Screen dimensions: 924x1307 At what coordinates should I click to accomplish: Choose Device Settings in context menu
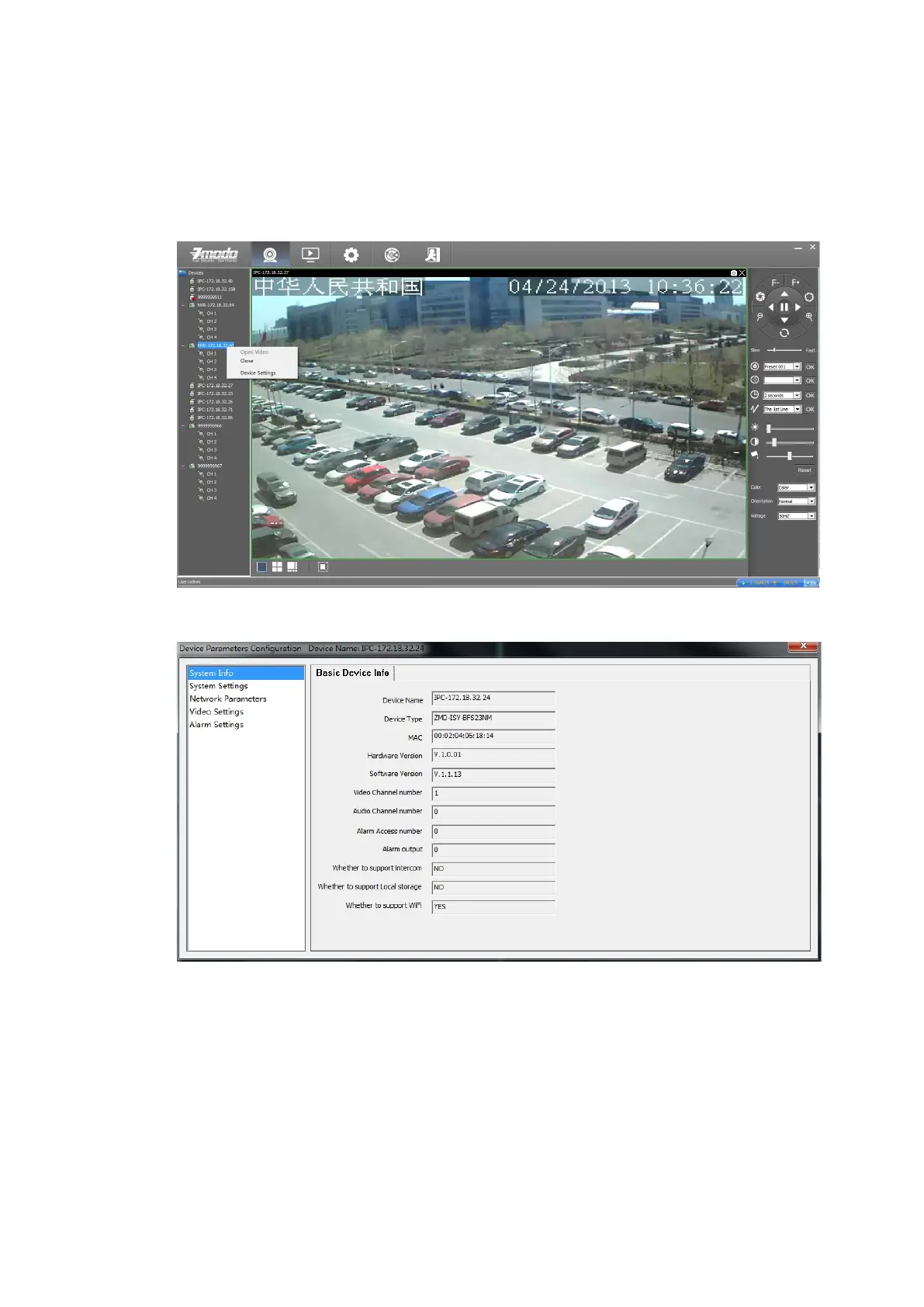click(258, 373)
